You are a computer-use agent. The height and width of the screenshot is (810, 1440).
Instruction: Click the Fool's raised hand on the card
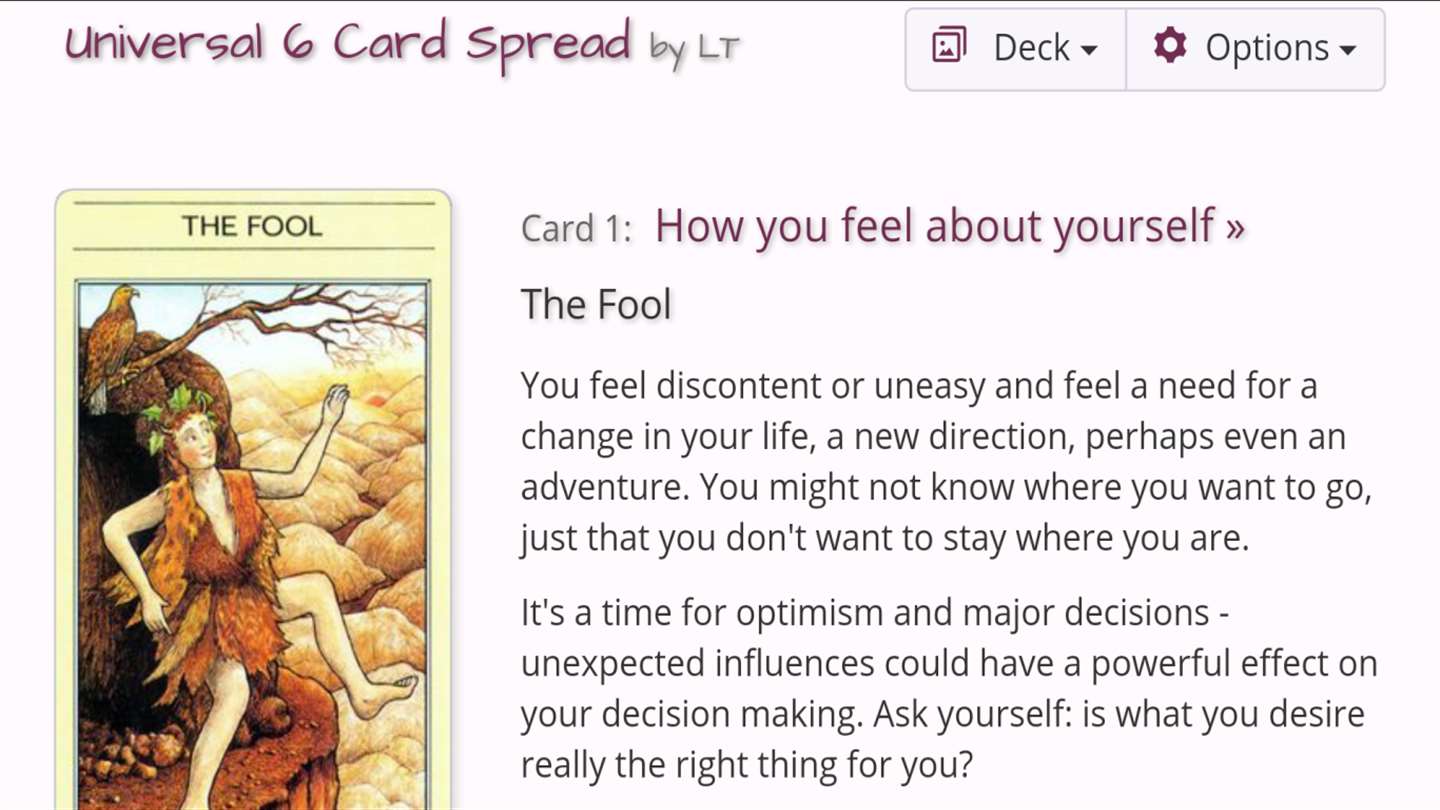pos(335,402)
